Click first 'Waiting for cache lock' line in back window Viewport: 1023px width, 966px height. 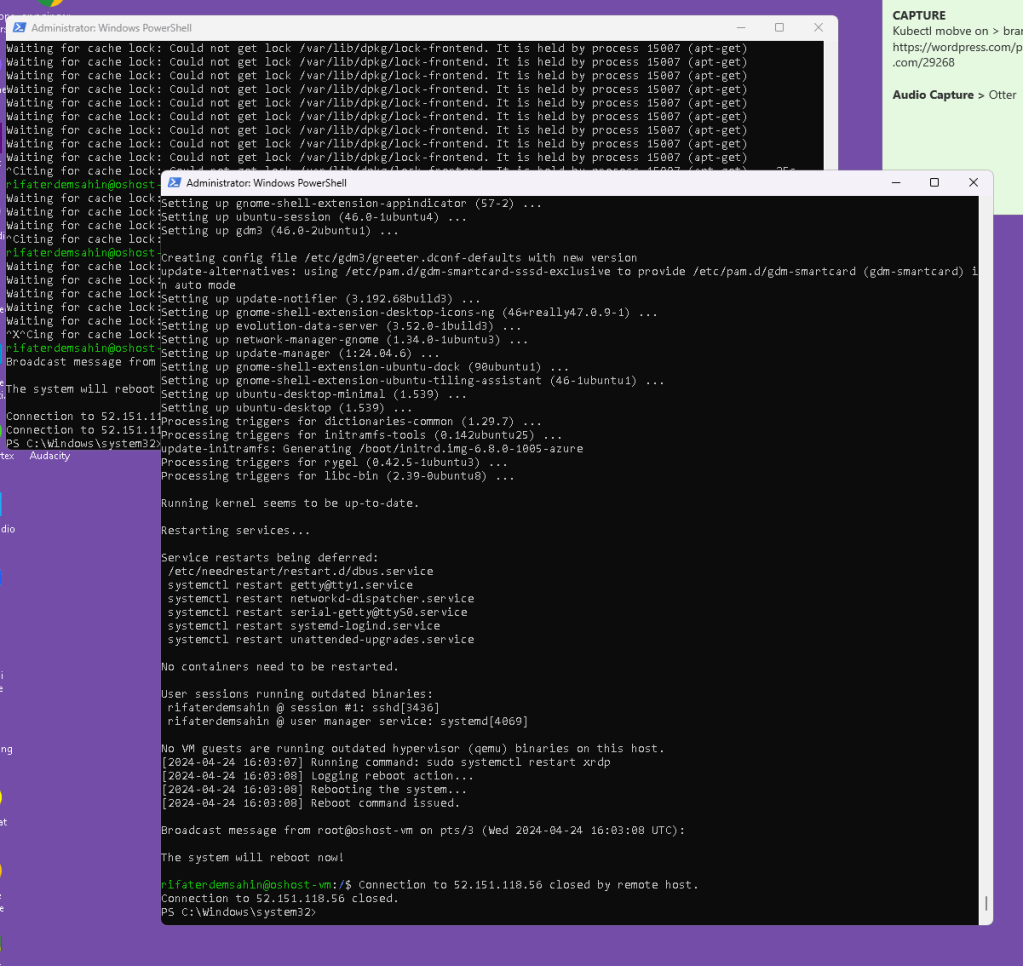pos(376,48)
